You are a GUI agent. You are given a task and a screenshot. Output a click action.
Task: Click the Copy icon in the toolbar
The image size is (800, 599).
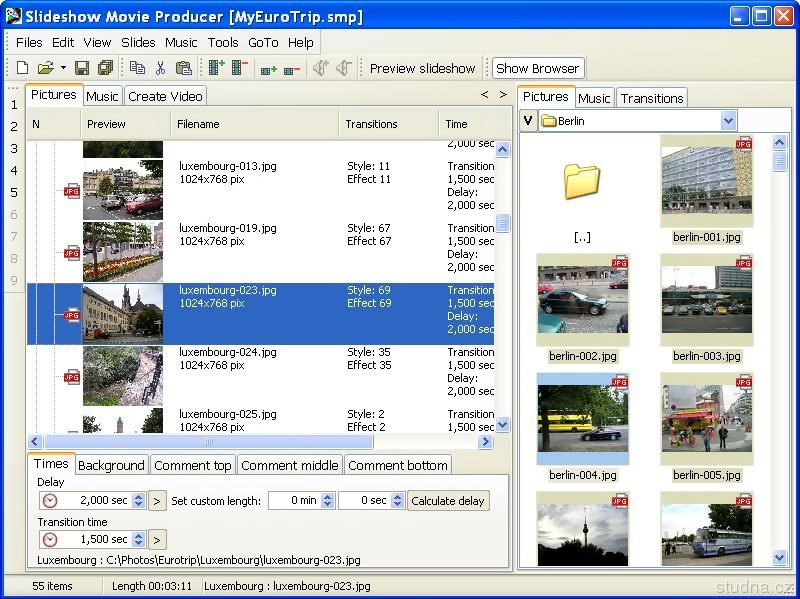coord(137,68)
